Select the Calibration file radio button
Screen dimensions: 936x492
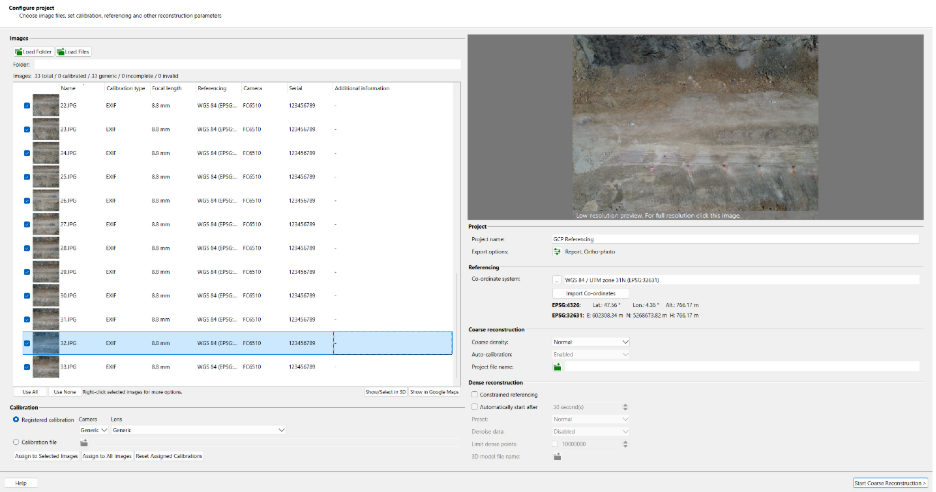[x=15, y=441]
